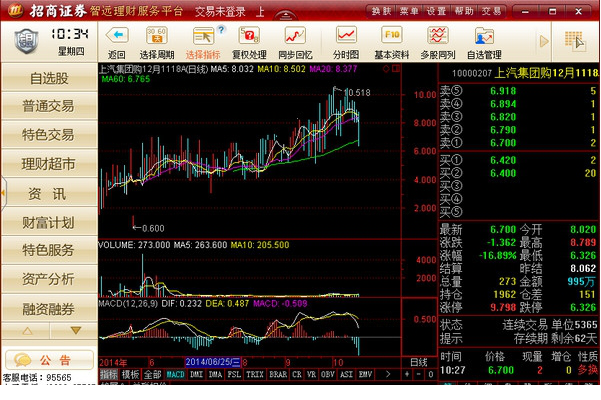Switch indicator to OBV
Image resolution: width=601 pixels, height=400 pixels.
(327, 374)
